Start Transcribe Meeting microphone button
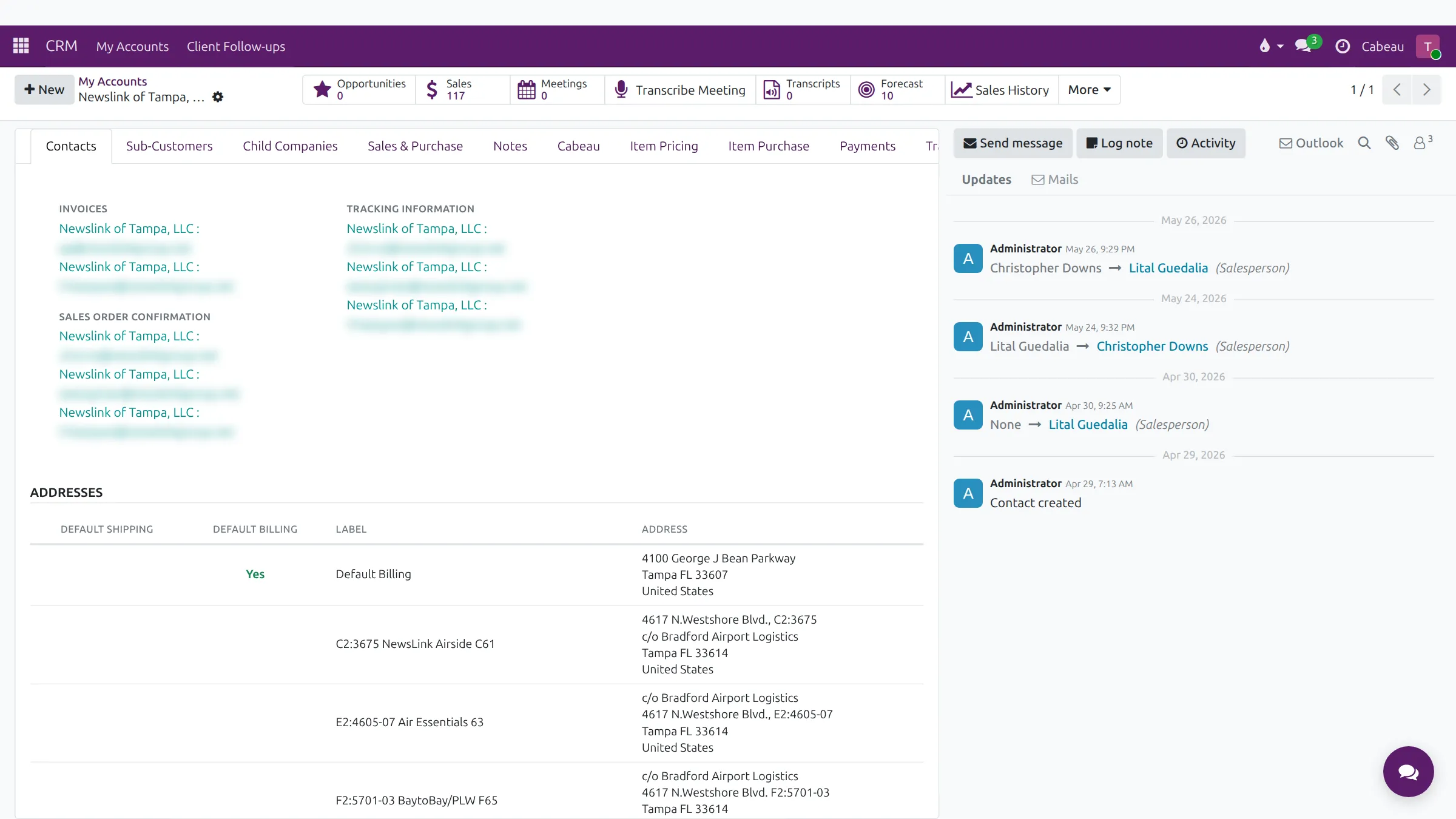The image size is (1456, 819). (680, 90)
